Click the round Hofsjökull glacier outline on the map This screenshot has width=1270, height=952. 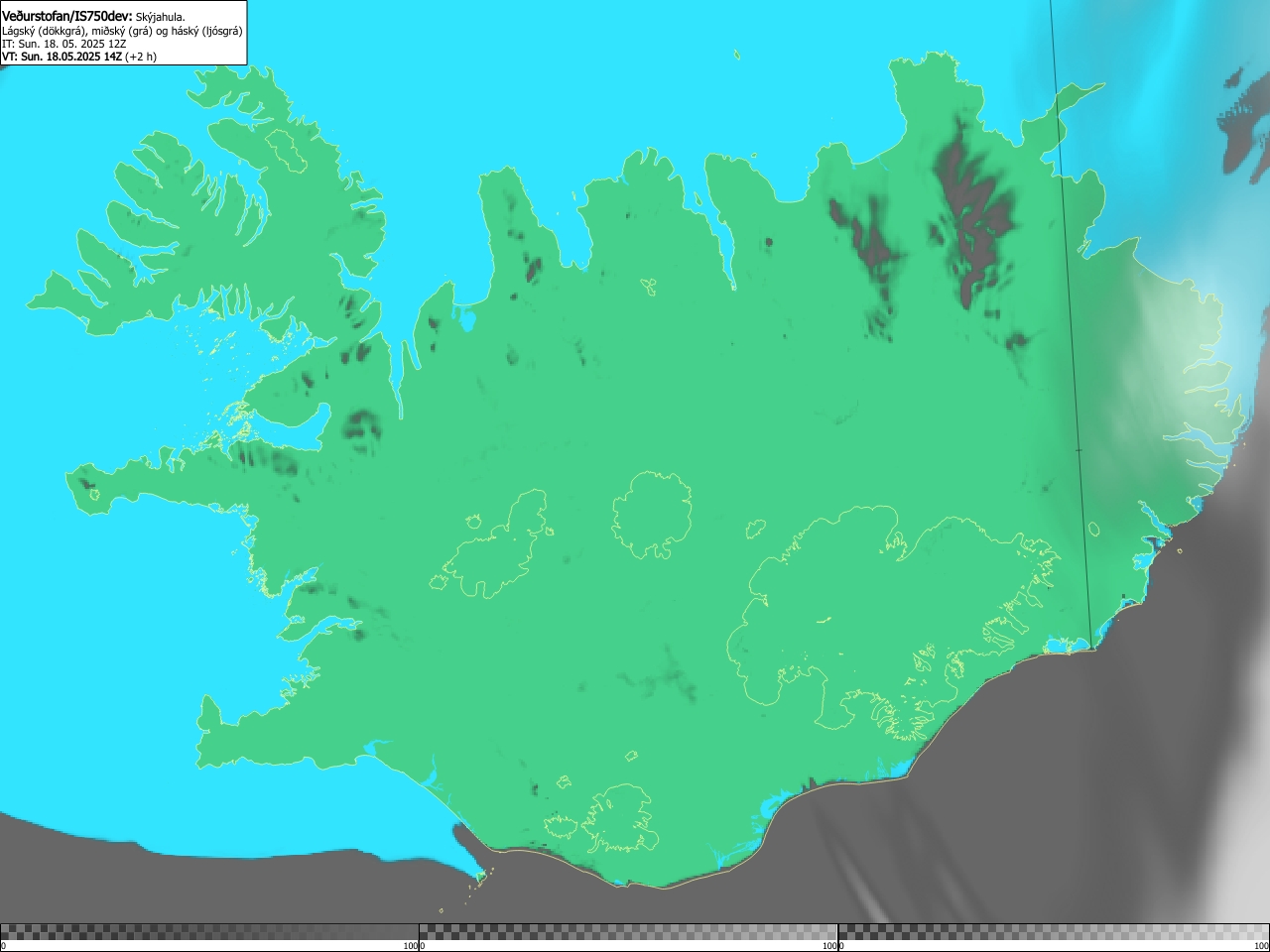[x=652, y=514]
